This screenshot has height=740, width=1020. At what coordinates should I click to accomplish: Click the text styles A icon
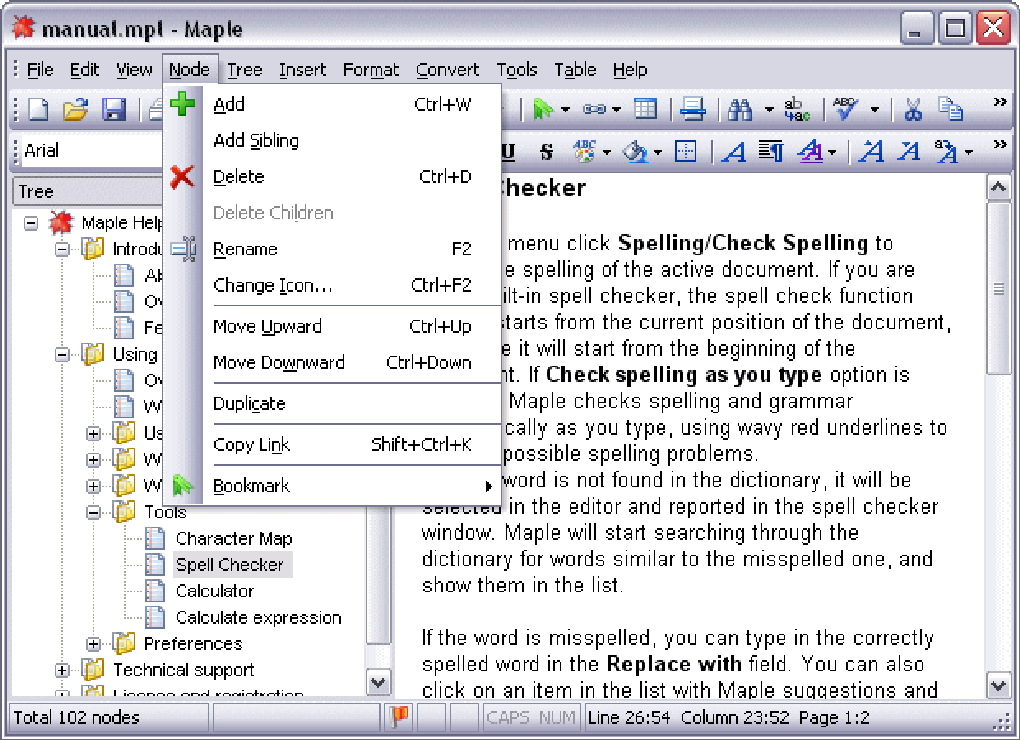pyautogui.click(x=810, y=152)
